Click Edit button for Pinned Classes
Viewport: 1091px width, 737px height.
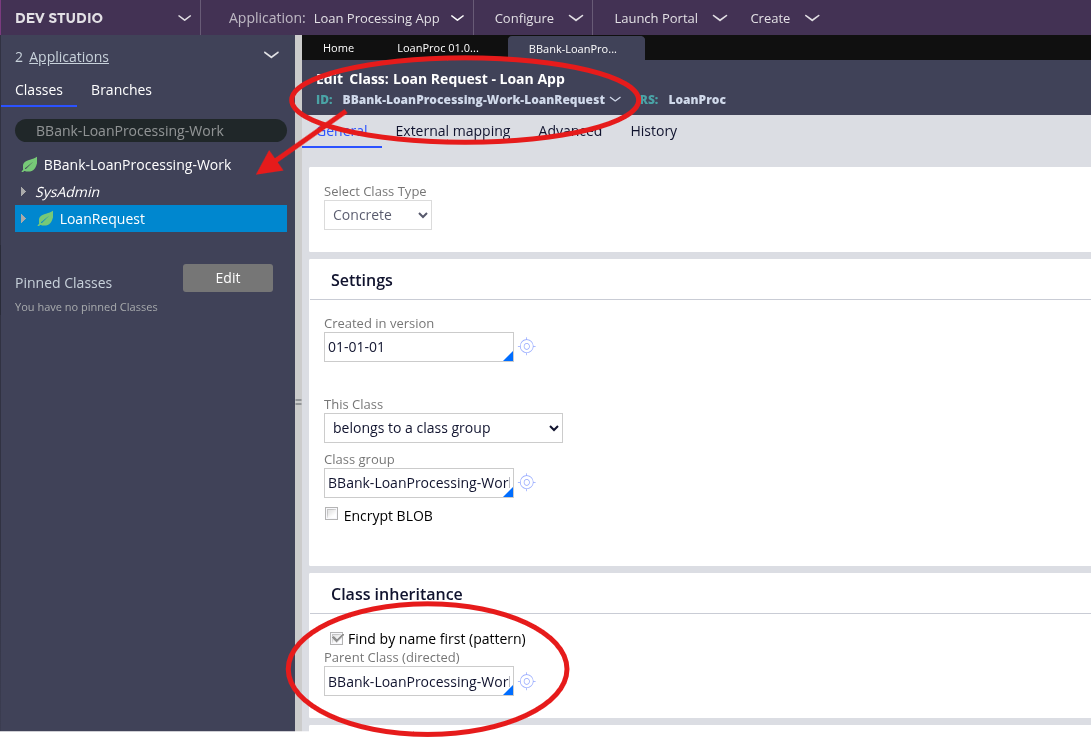(x=228, y=278)
